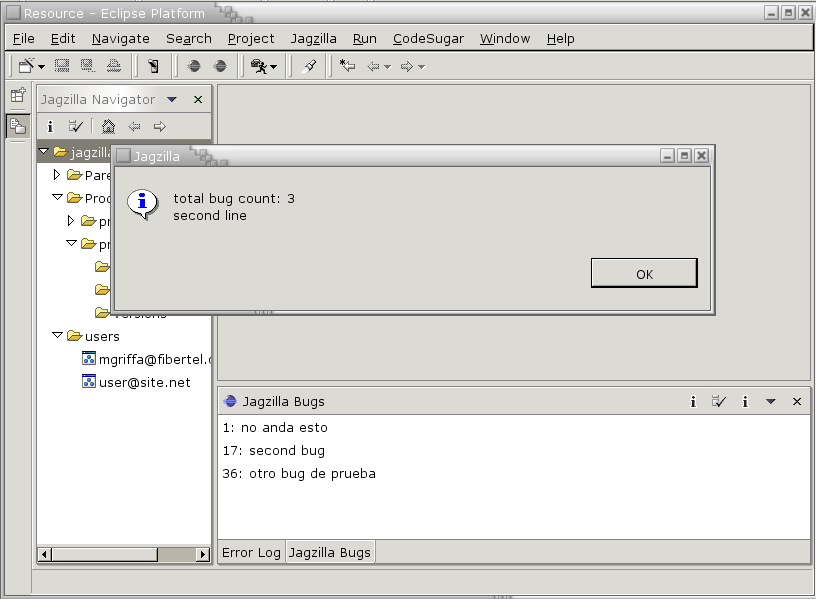
Task: Select user@site.net in the tree
Action: point(144,383)
